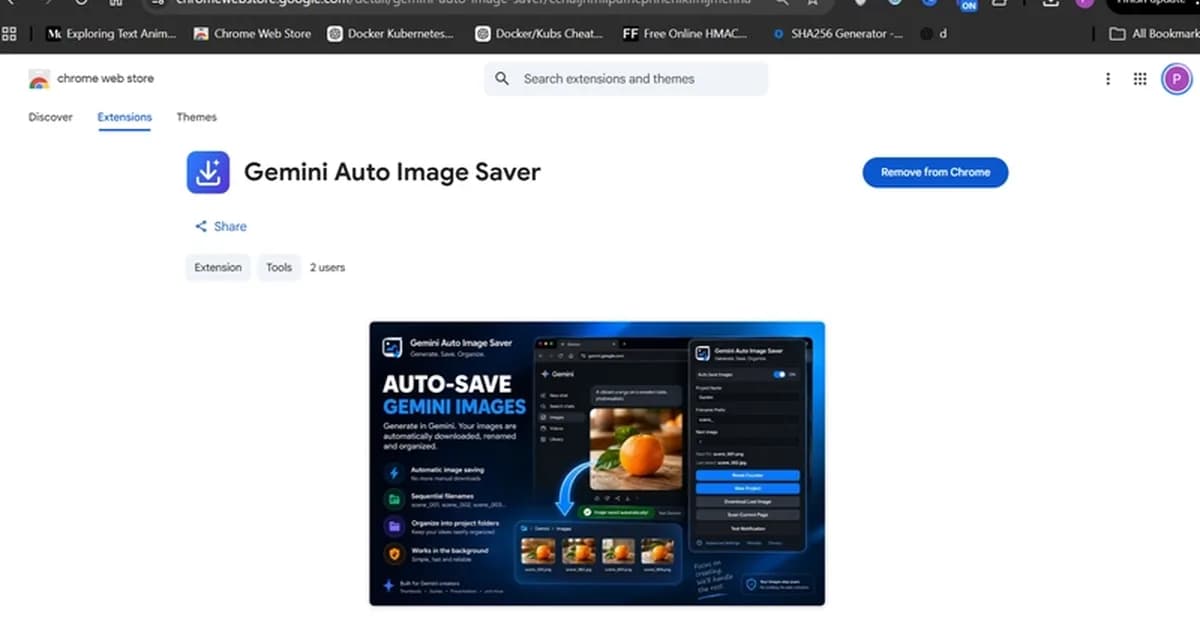This screenshot has width=1200, height=628.
Task: Click the chrome web store logo
Action: [x=91, y=79]
